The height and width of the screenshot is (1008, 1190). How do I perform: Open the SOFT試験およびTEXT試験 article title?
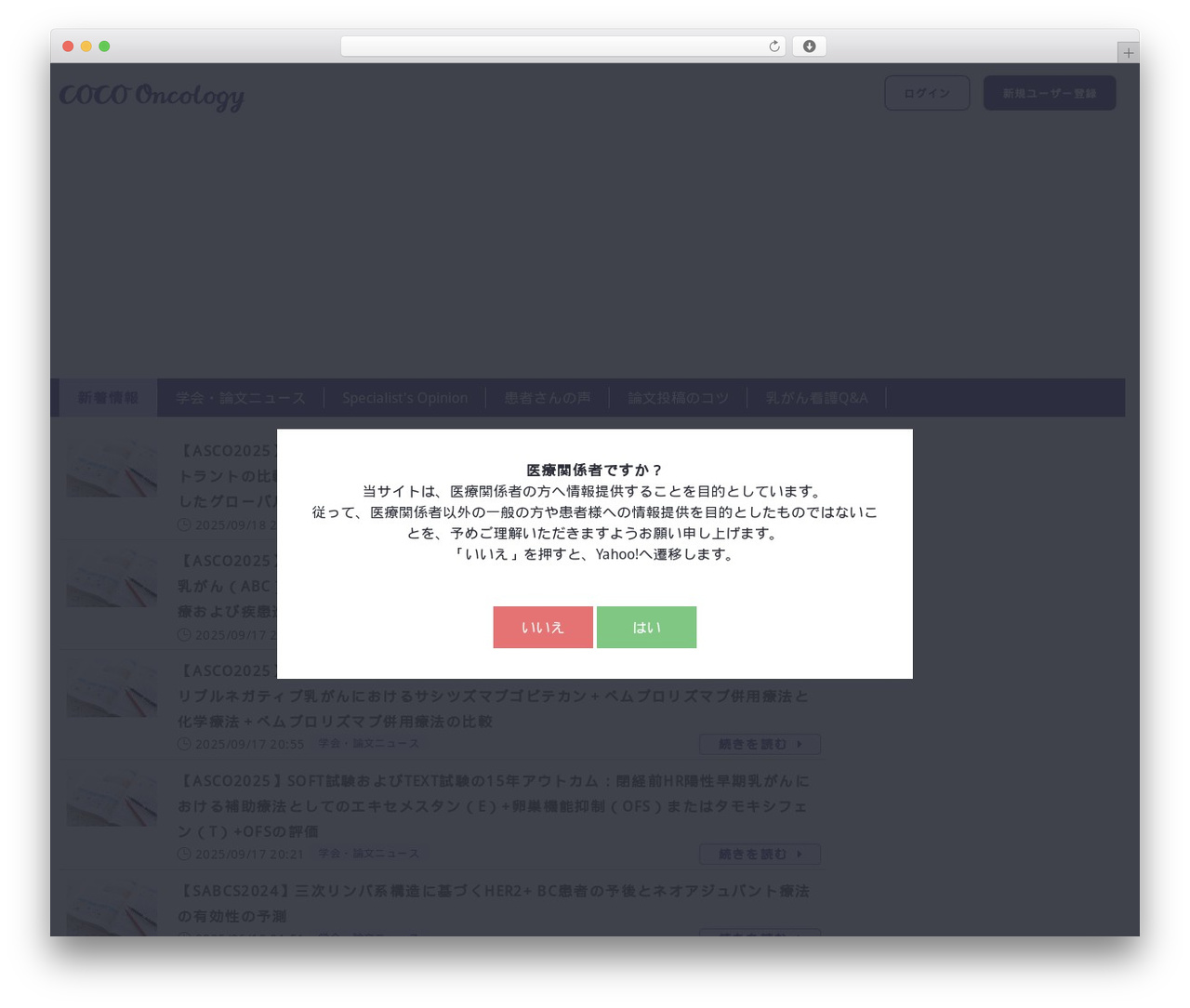(493, 805)
